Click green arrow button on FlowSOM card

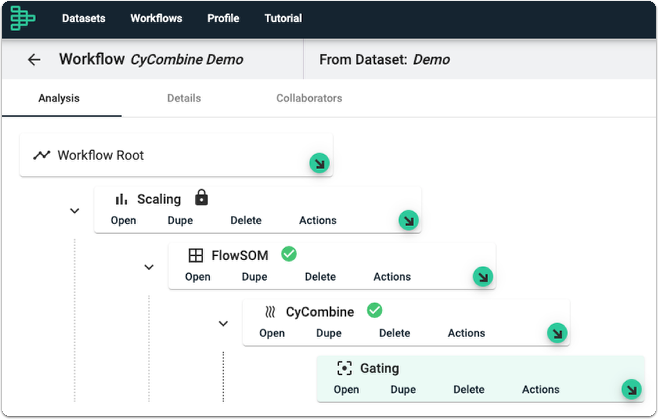pyautogui.click(x=483, y=277)
